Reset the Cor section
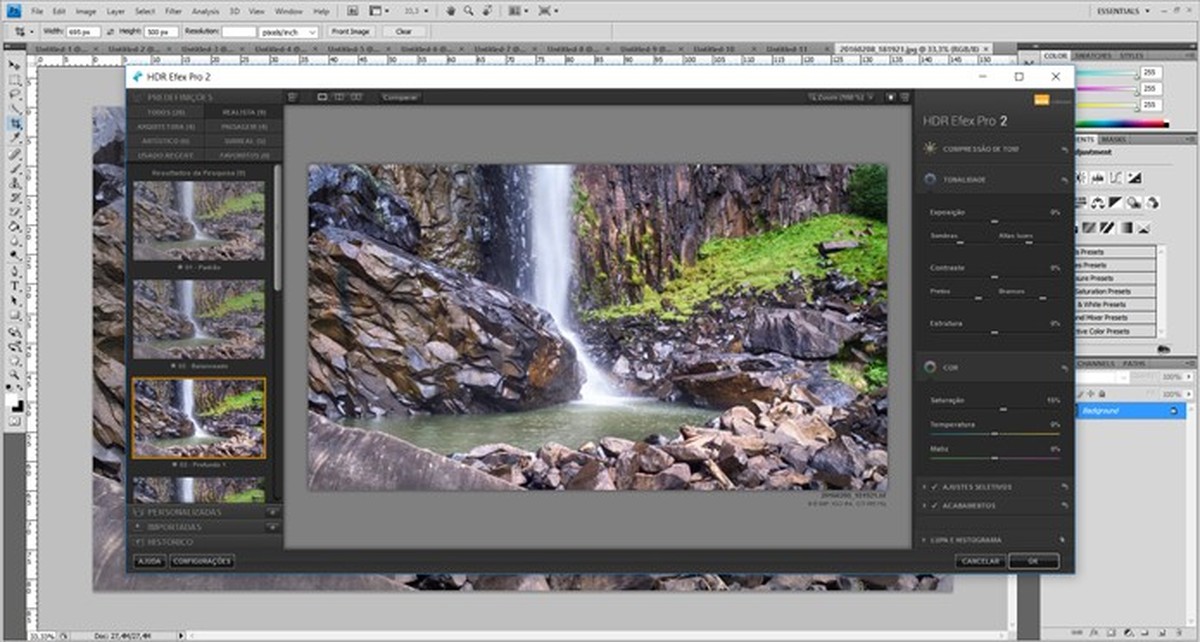 (1065, 368)
